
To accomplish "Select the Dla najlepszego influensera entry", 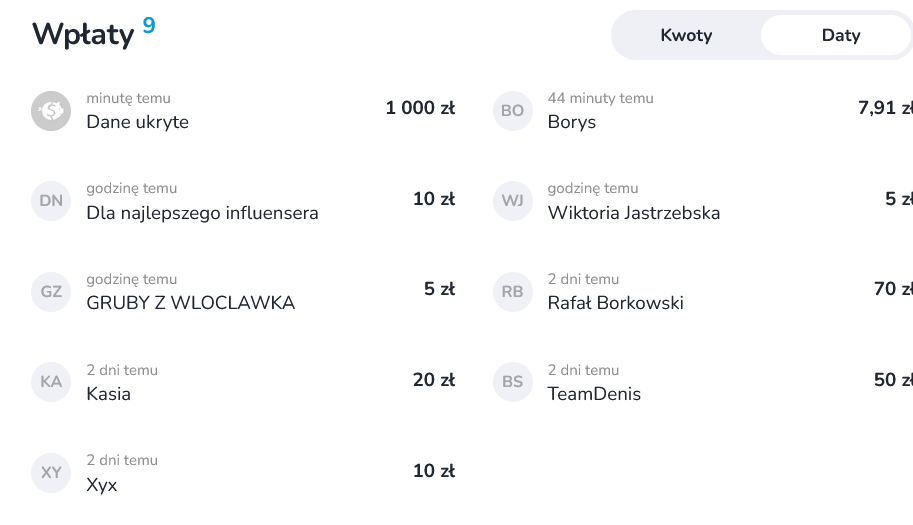I will [x=202, y=213].
